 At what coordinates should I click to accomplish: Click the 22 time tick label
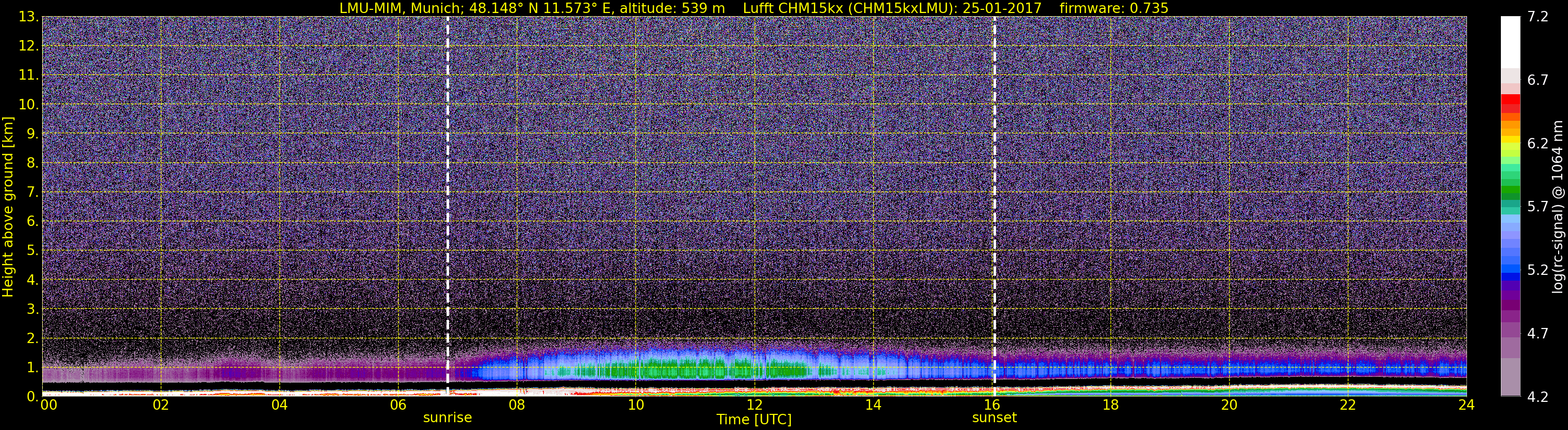pos(1348,405)
